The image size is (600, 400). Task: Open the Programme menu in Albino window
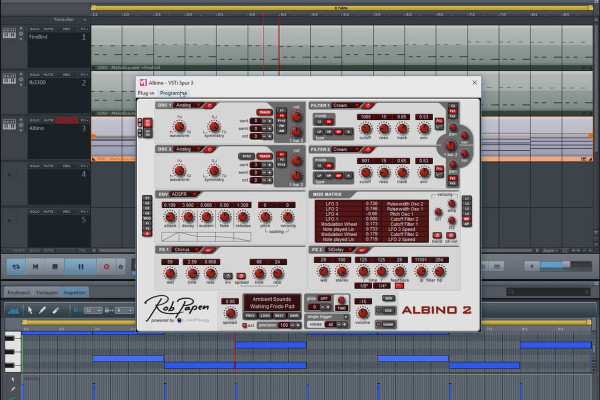coord(173,93)
